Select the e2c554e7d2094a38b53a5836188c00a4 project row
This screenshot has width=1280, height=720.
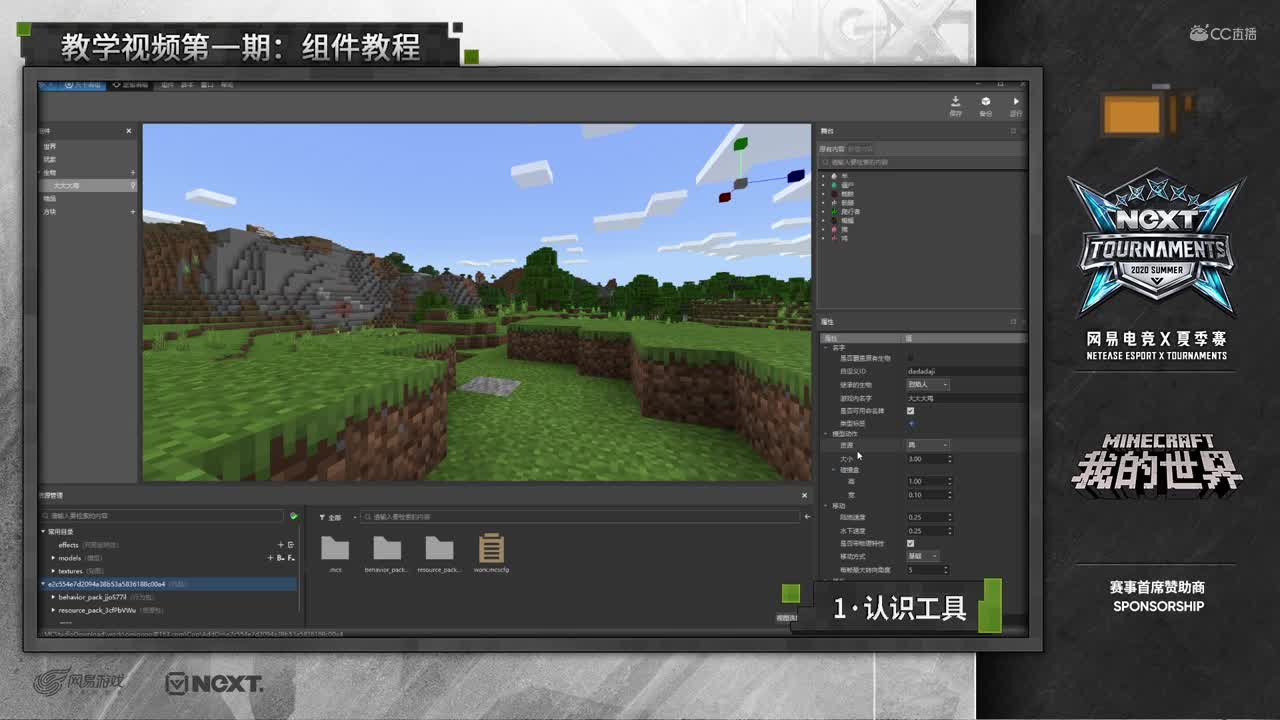(x=168, y=584)
